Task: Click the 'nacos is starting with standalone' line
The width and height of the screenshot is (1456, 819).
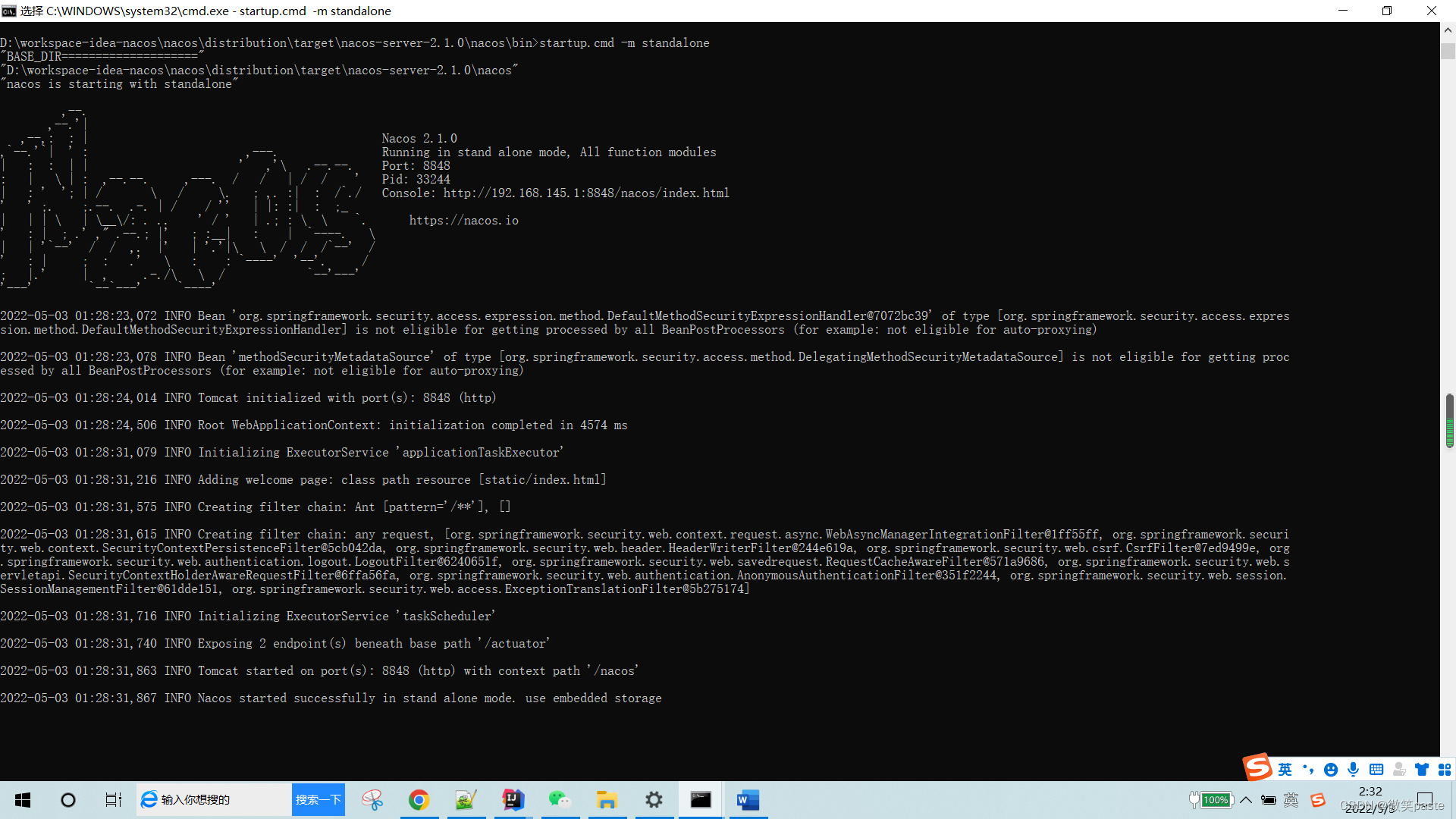Action: [119, 84]
